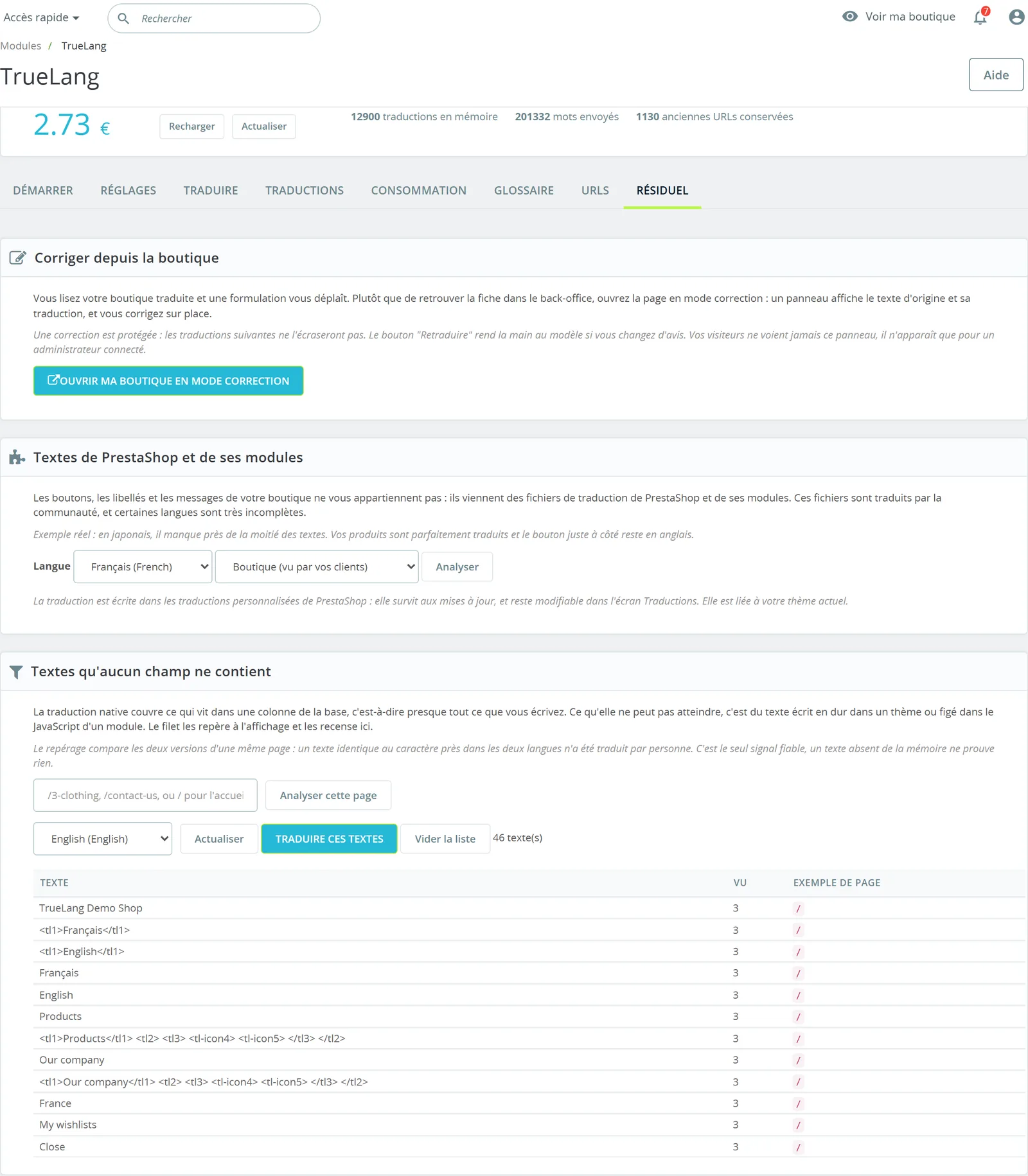Viewport: 1028px width, 1176px height.
Task: Click the VU column header
Action: pyautogui.click(x=740, y=882)
